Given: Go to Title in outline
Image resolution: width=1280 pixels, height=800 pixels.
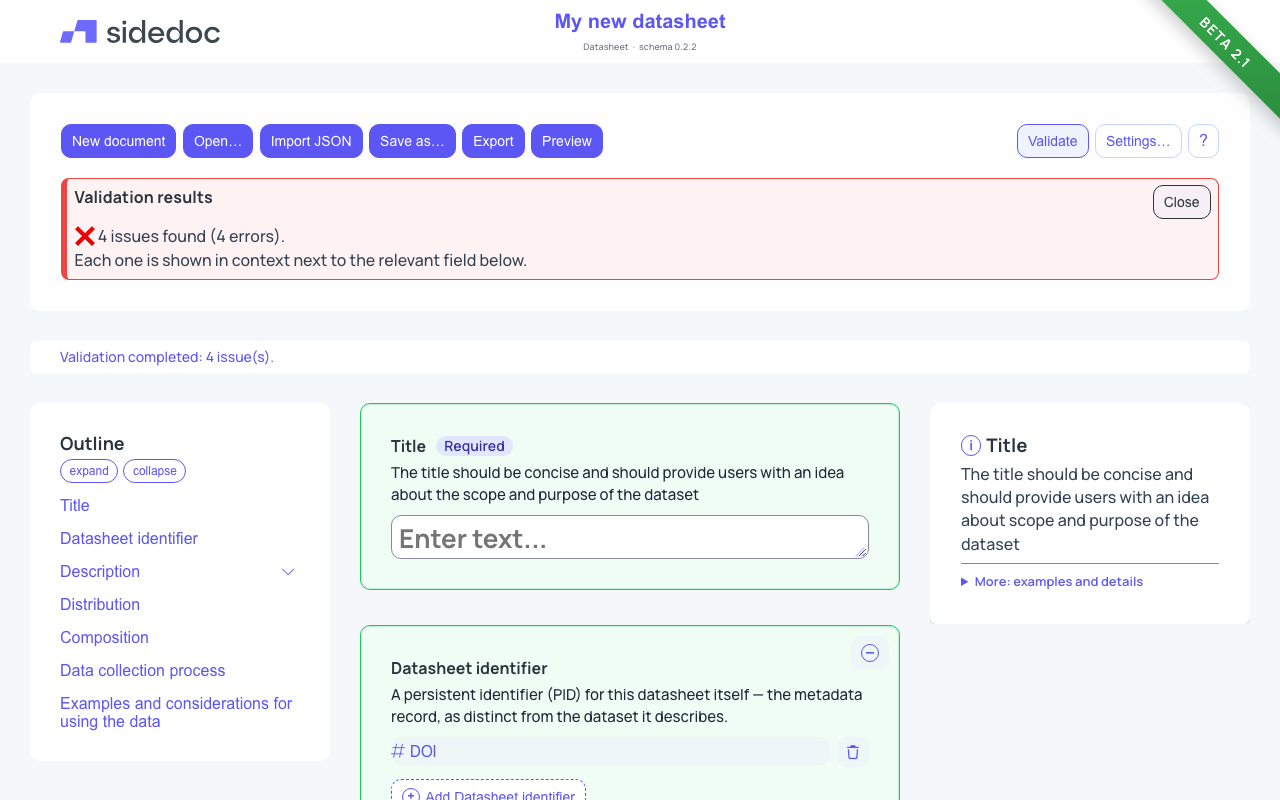Looking at the screenshot, I should click(x=75, y=506).
